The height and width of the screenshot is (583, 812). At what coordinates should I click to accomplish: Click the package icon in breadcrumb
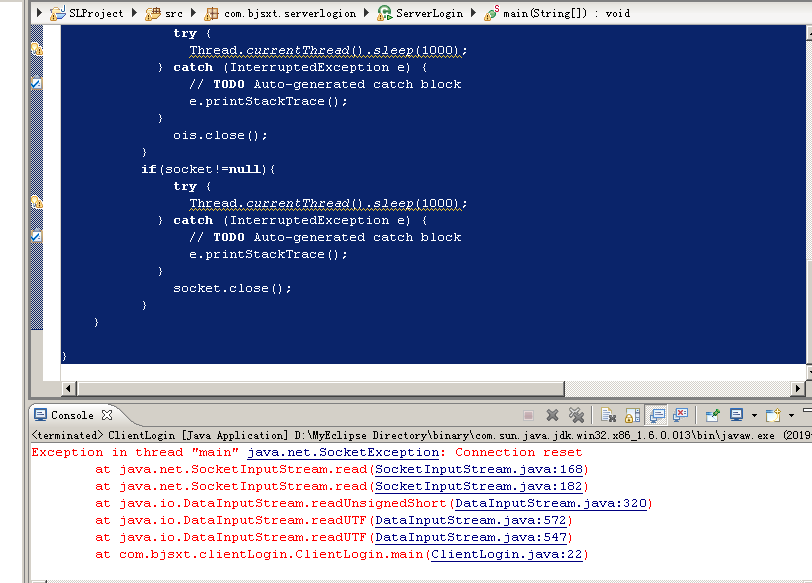(211, 13)
